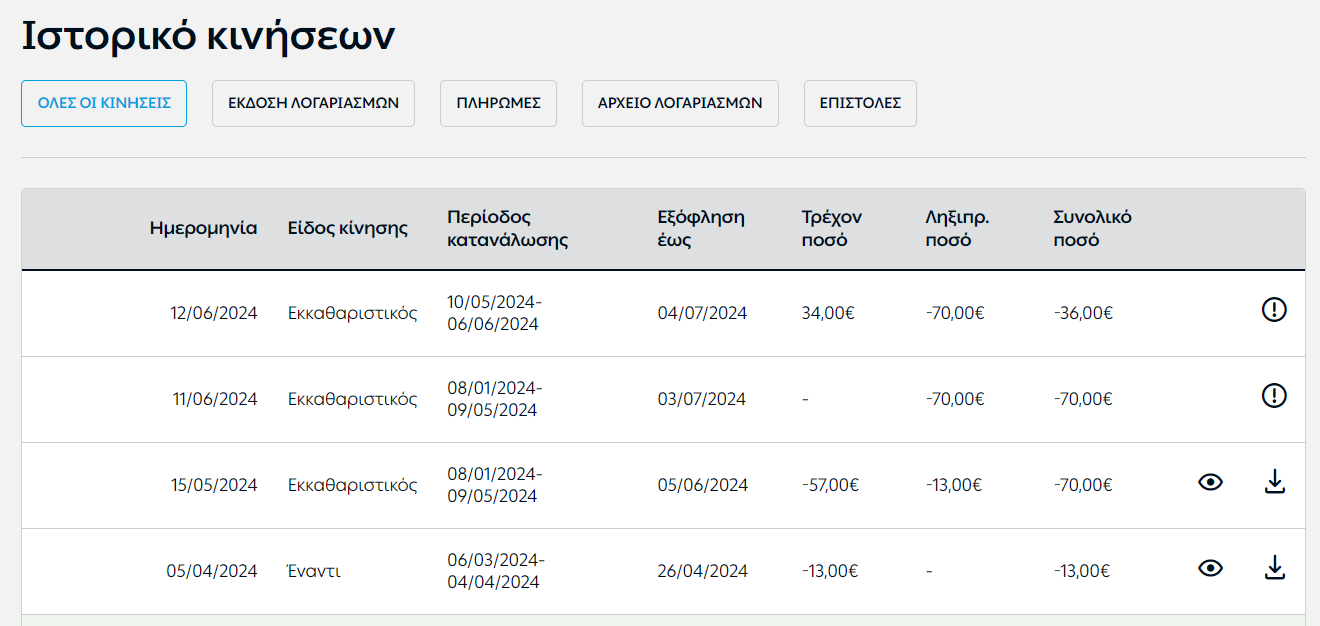Click the Ημερομηνία column header
The image size is (1320, 626).
[x=203, y=228]
